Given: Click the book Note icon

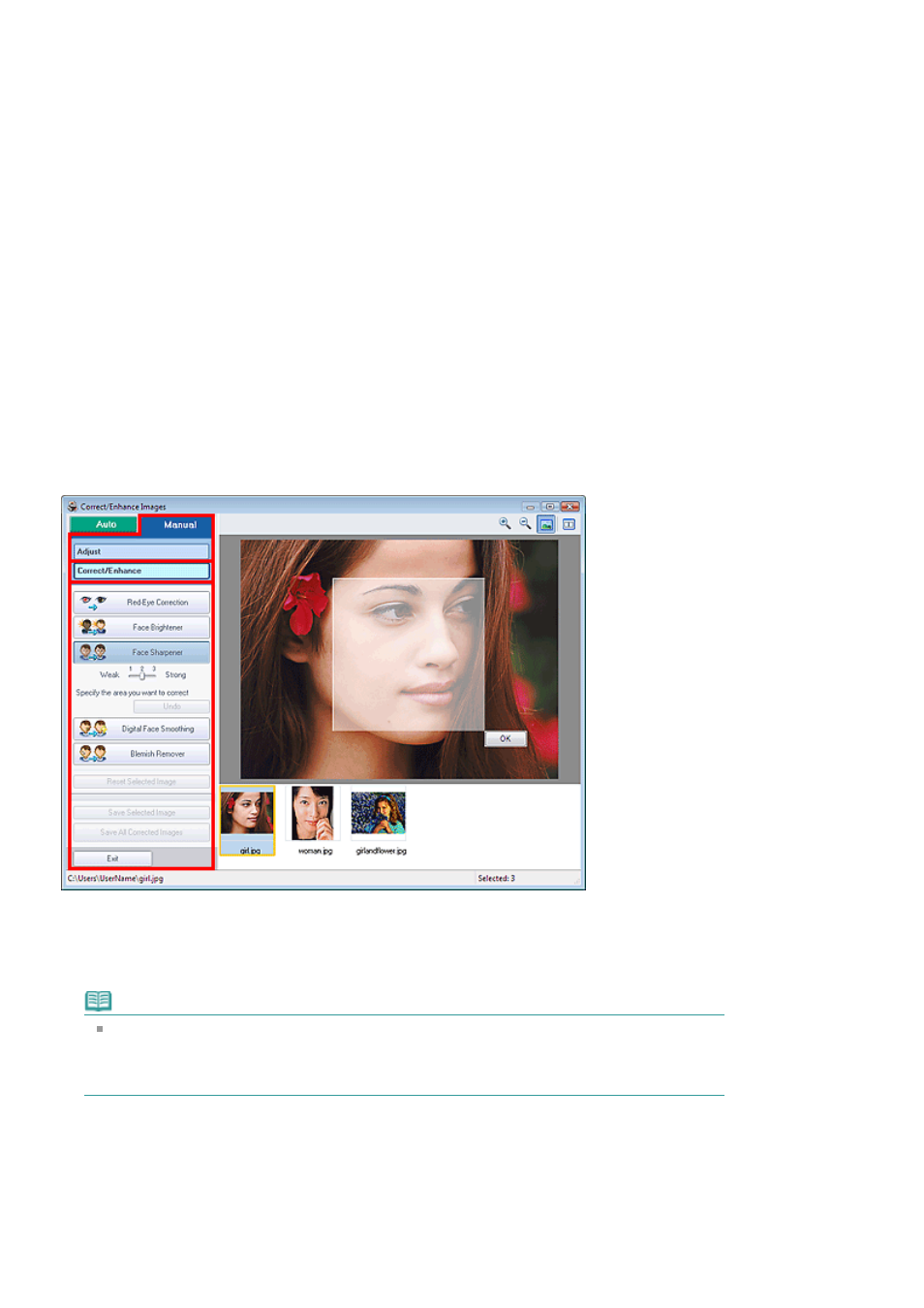Looking at the screenshot, I should pos(99,1000).
